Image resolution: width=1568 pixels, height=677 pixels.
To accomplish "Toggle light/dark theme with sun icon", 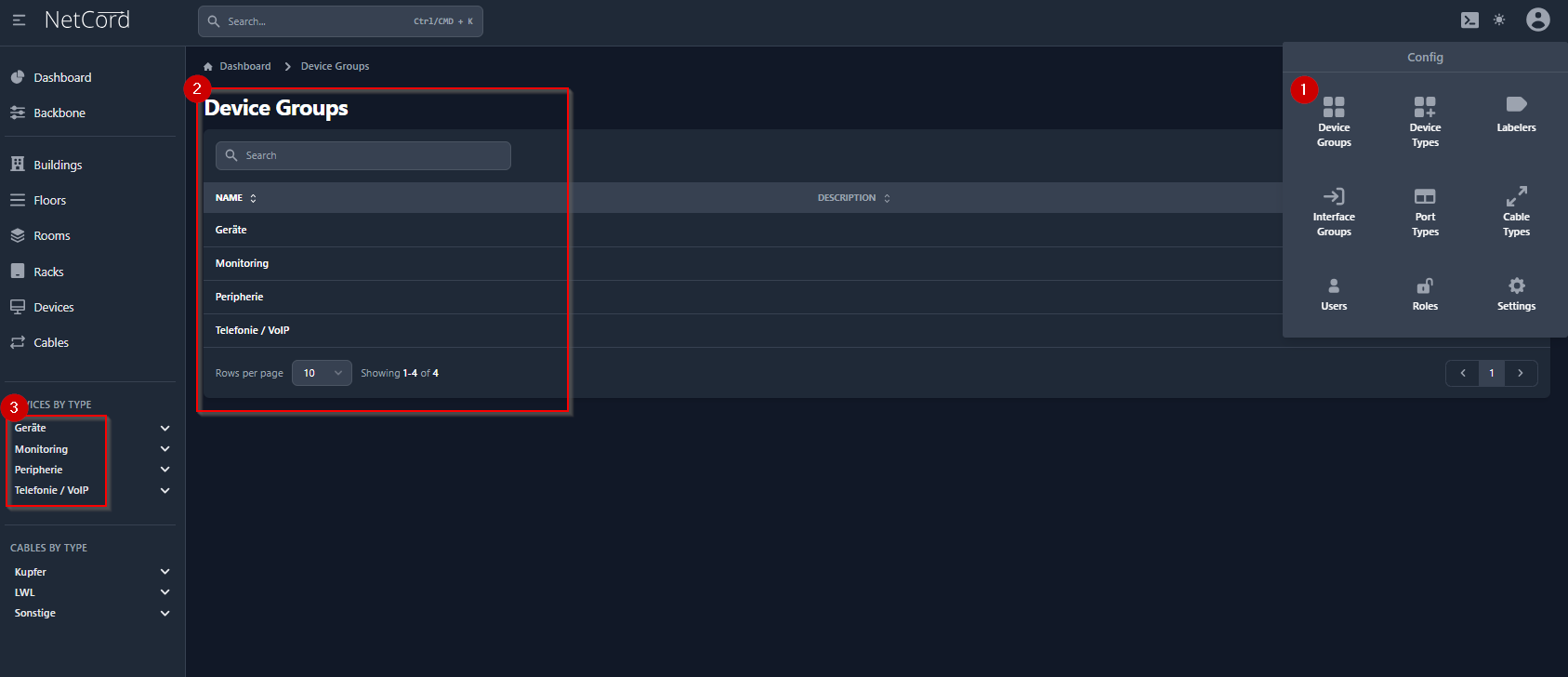I will click(x=1499, y=20).
